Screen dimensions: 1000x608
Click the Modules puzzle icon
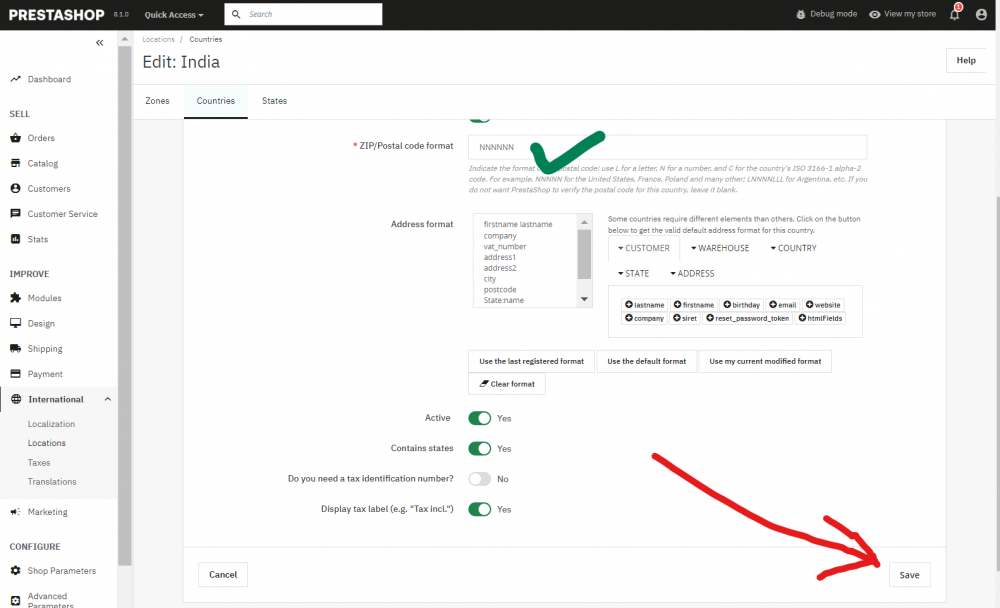15,298
